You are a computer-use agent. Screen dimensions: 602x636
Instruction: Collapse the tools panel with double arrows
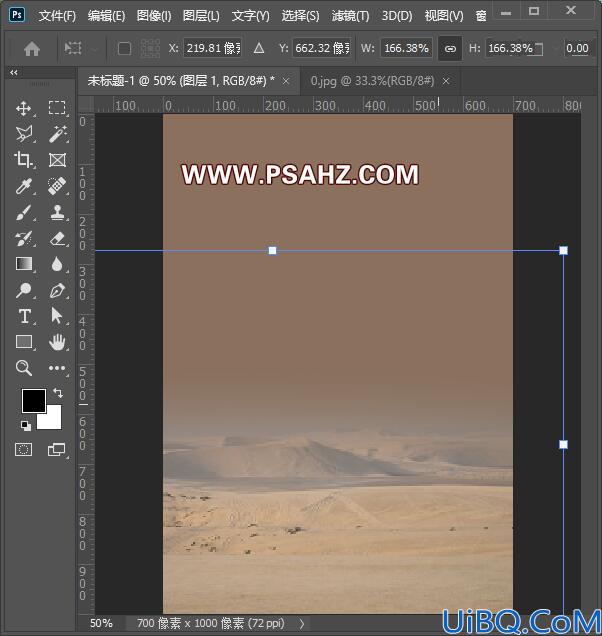(14, 73)
